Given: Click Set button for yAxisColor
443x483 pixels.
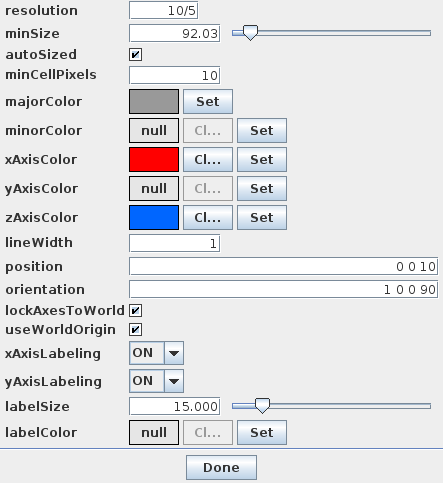Looking at the screenshot, I should pyautogui.click(x=262, y=188).
